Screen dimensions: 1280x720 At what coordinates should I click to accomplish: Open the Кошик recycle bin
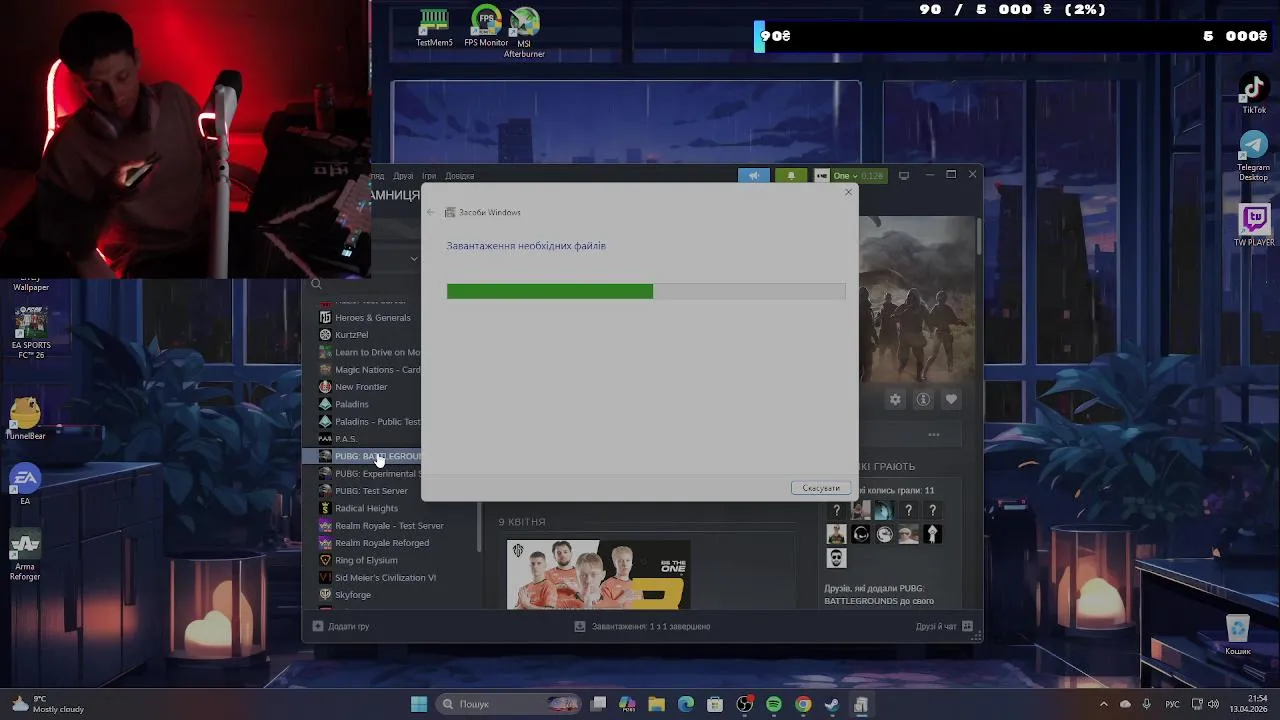pyautogui.click(x=1238, y=635)
